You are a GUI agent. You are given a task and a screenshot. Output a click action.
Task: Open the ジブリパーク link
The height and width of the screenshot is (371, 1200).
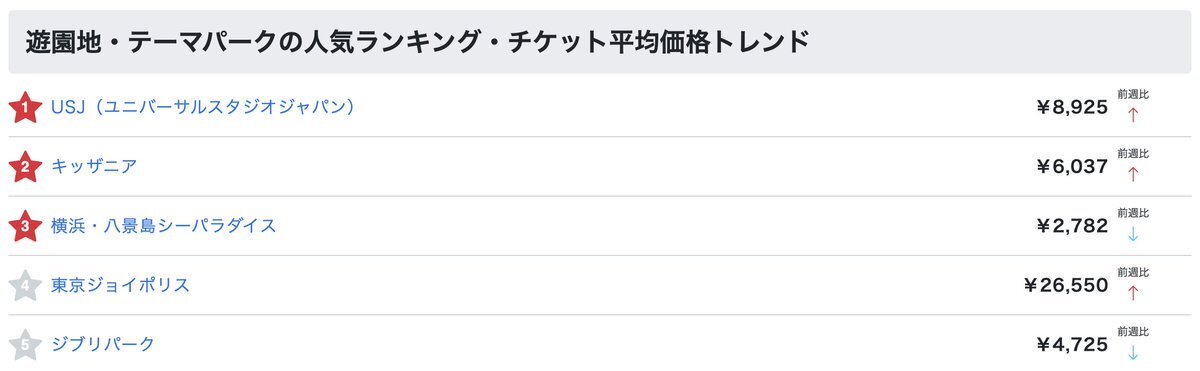point(103,345)
